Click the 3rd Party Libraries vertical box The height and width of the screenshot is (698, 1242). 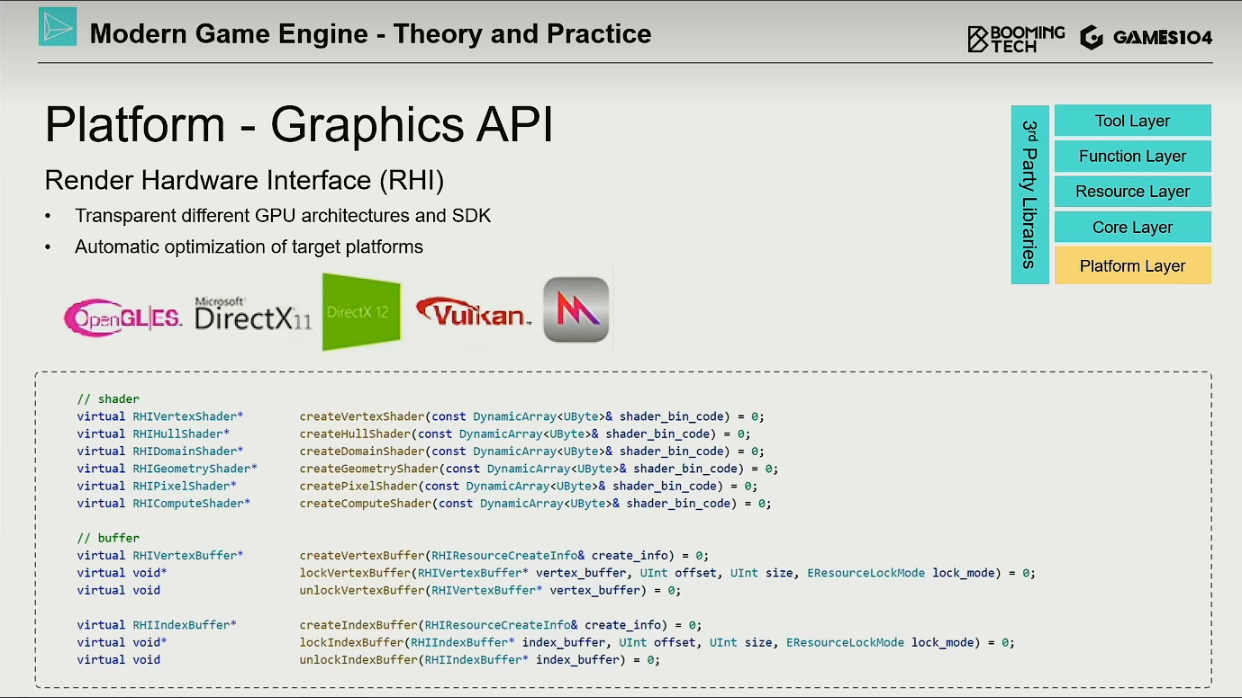click(1029, 194)
